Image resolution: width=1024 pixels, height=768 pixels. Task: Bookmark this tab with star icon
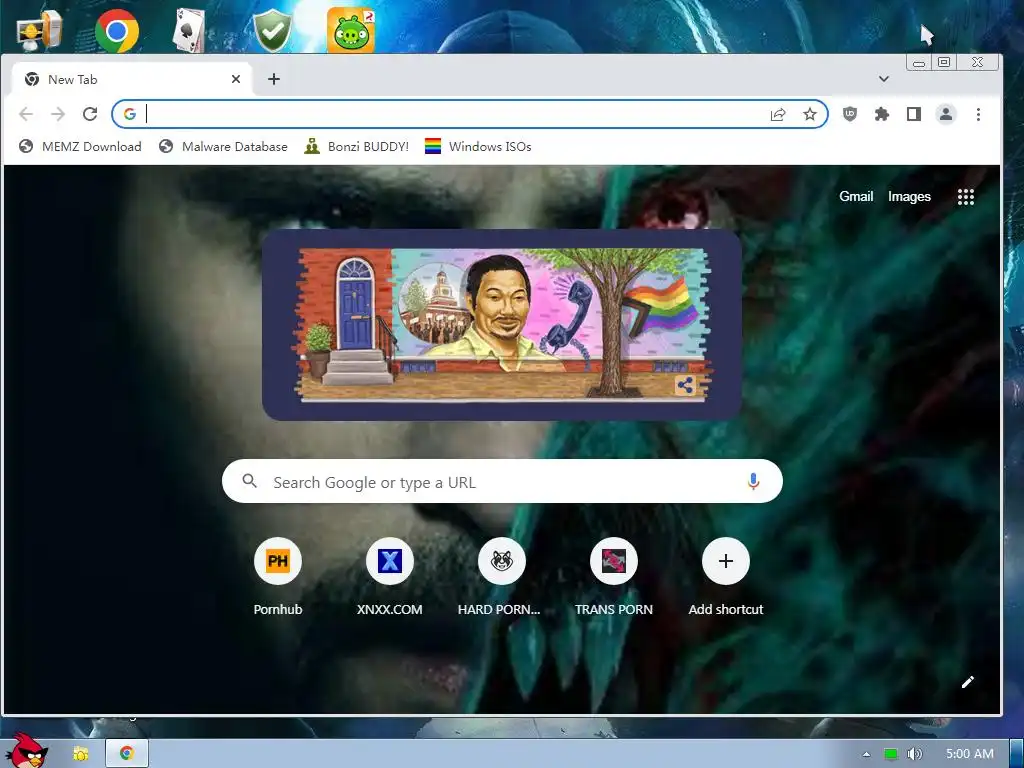pyautogui.click(x=810, y=114)
